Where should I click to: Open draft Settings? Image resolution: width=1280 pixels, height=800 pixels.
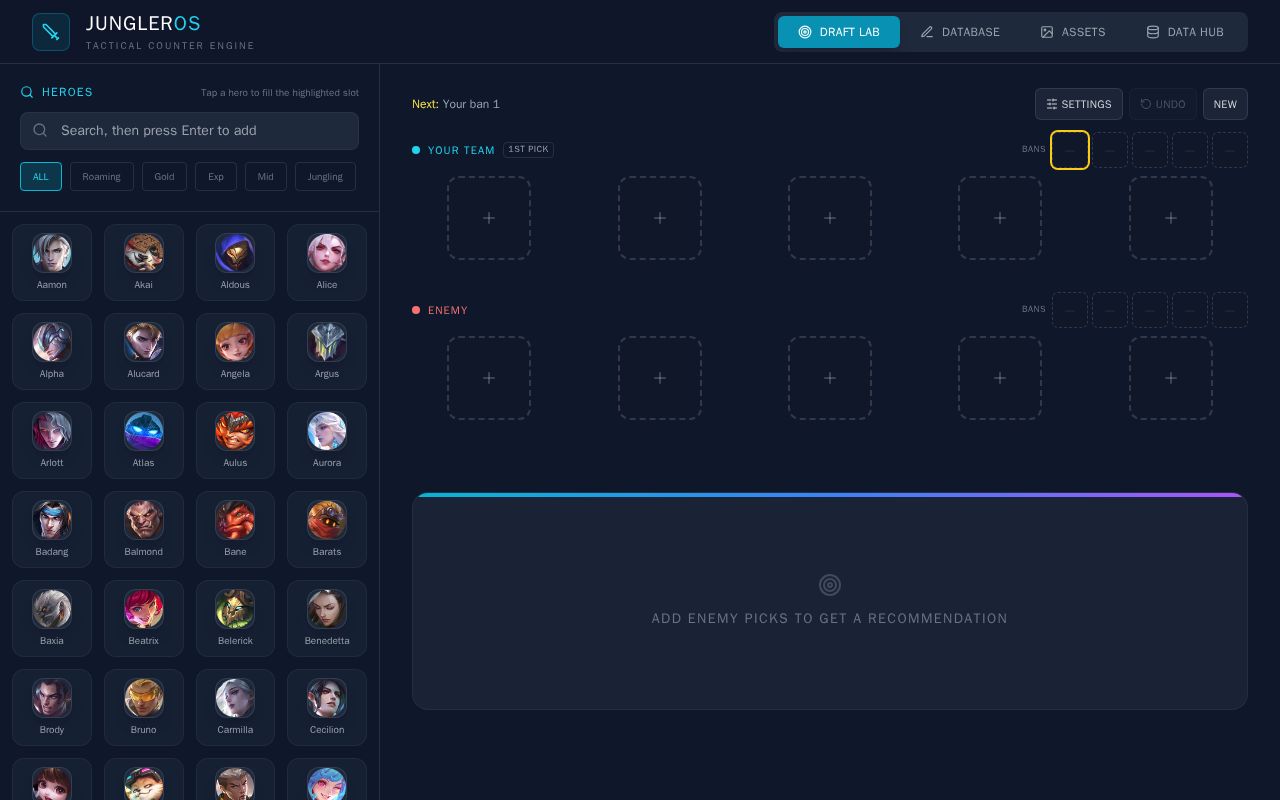point(1079,104)
